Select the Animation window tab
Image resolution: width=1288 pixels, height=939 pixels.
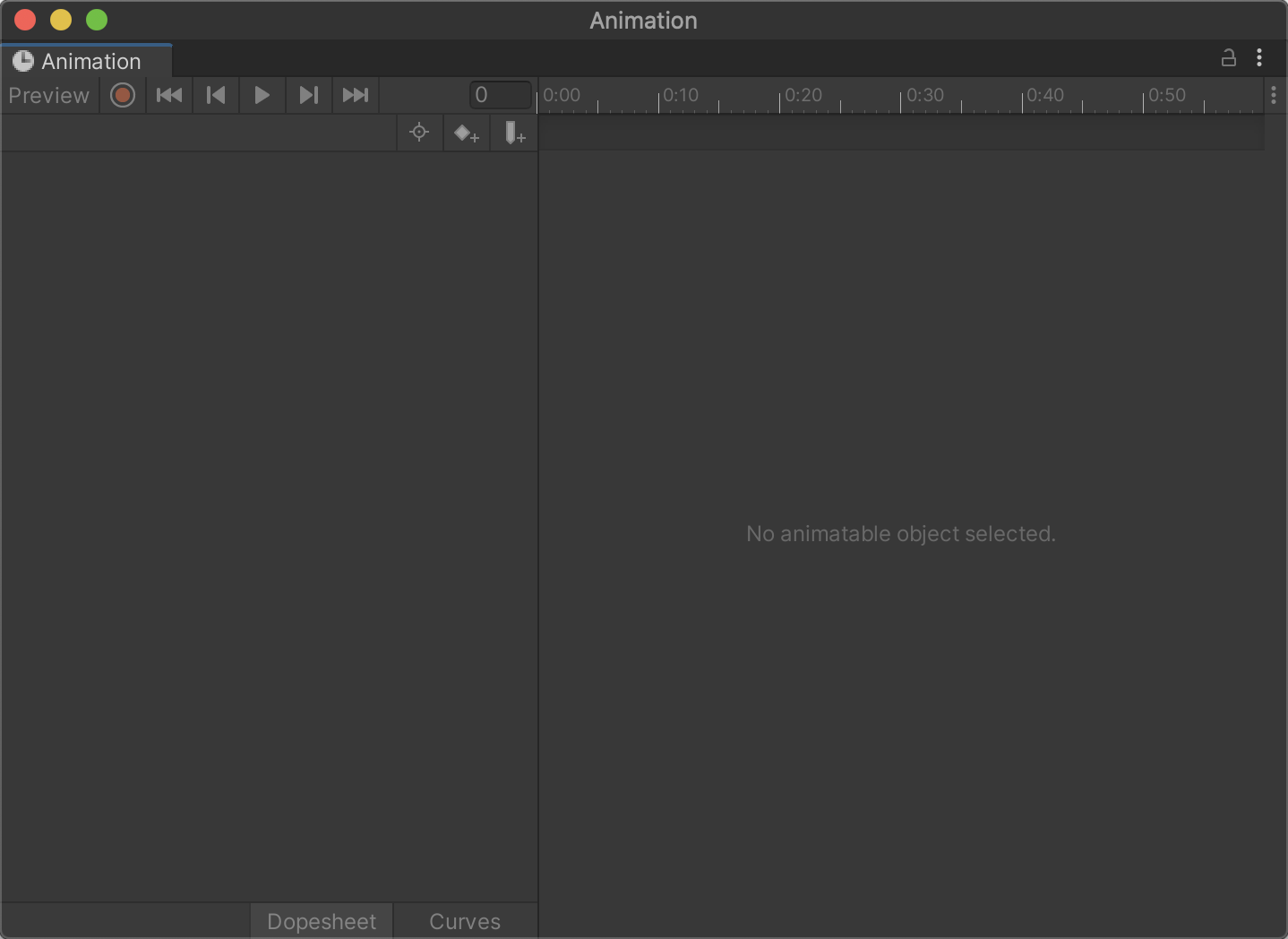(x=87, y=60)
